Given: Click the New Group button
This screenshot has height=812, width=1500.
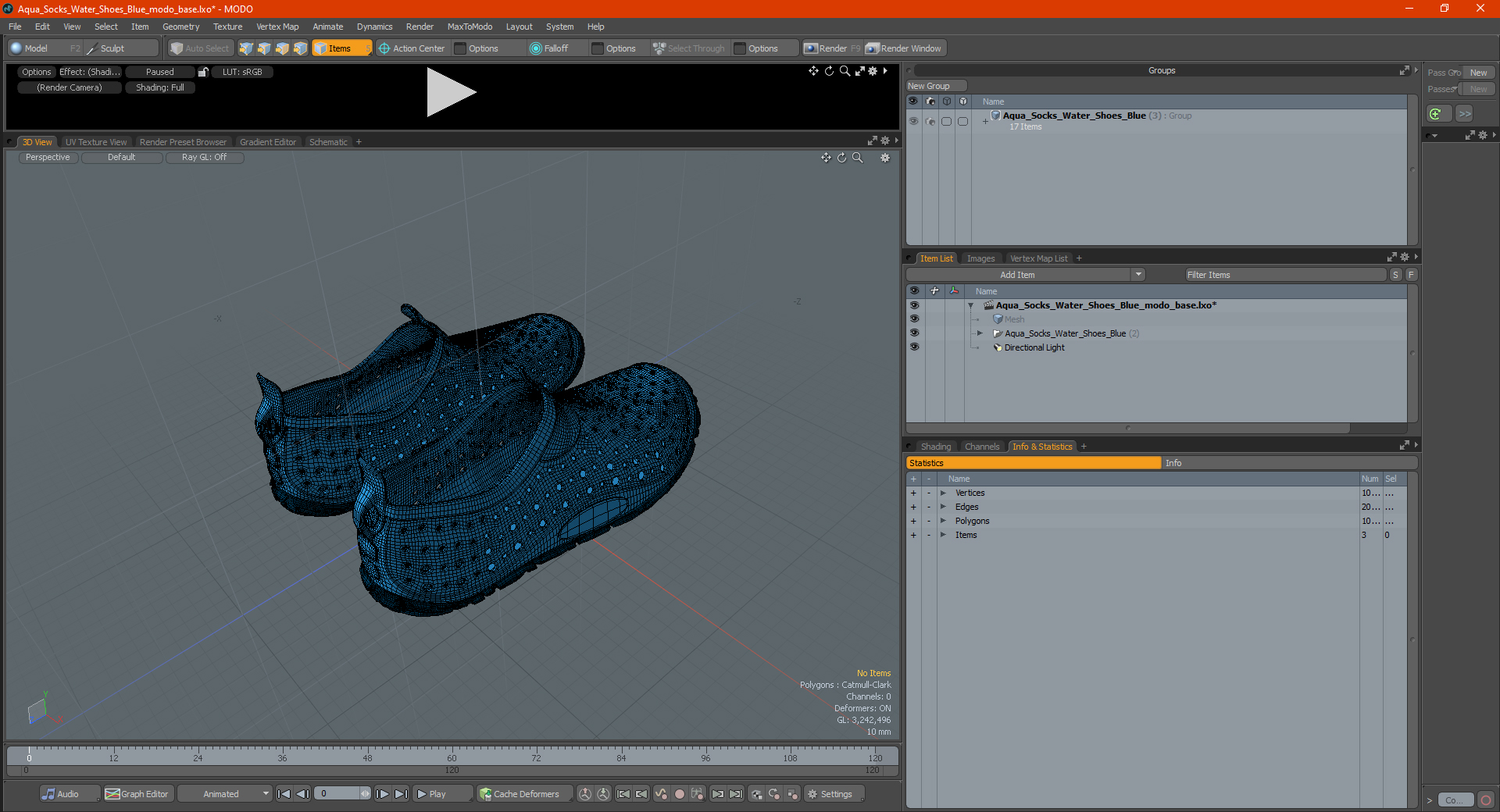Looking at the screenshot, I should (936, 86).
